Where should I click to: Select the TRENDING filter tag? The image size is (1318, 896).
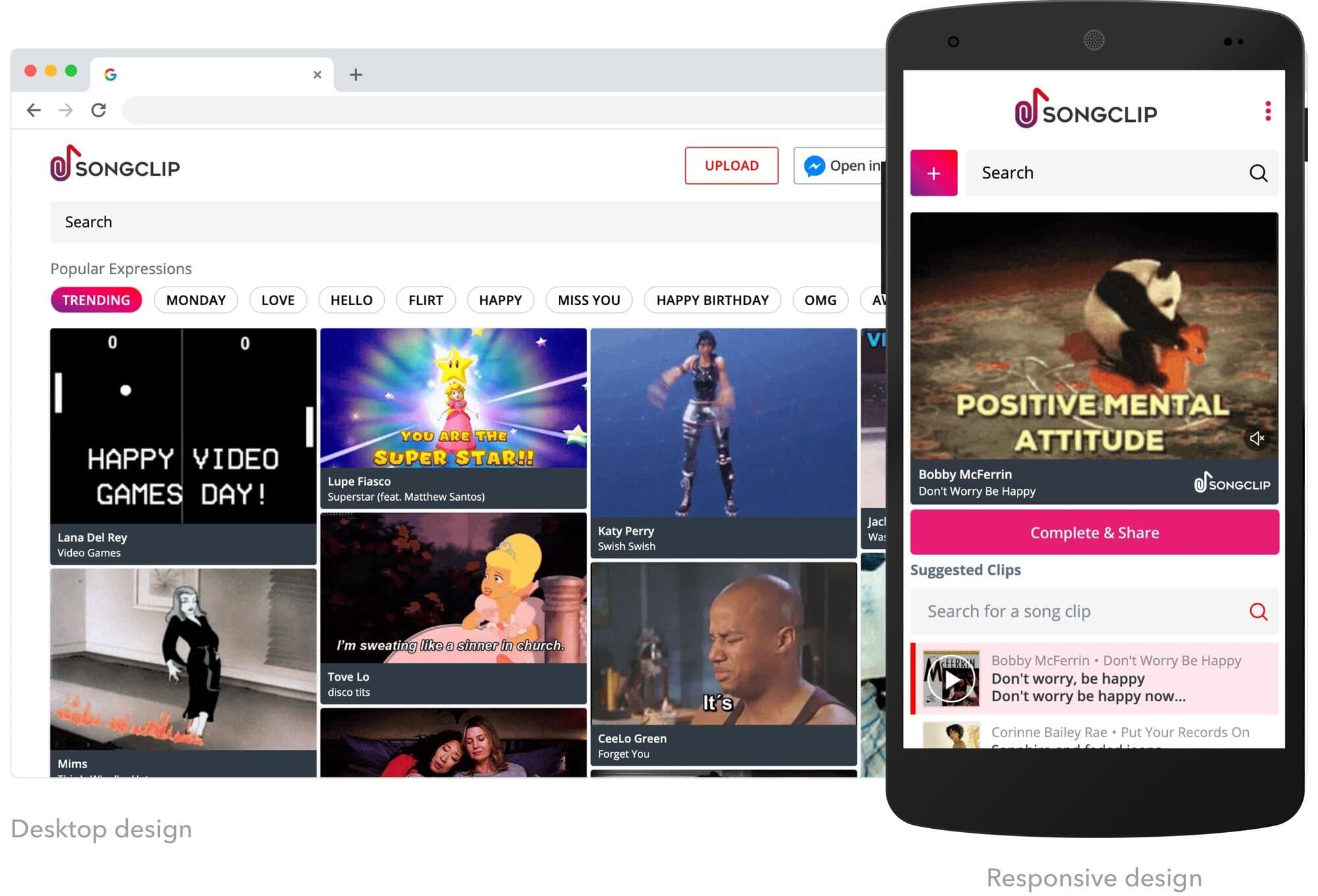coord(96,299)
